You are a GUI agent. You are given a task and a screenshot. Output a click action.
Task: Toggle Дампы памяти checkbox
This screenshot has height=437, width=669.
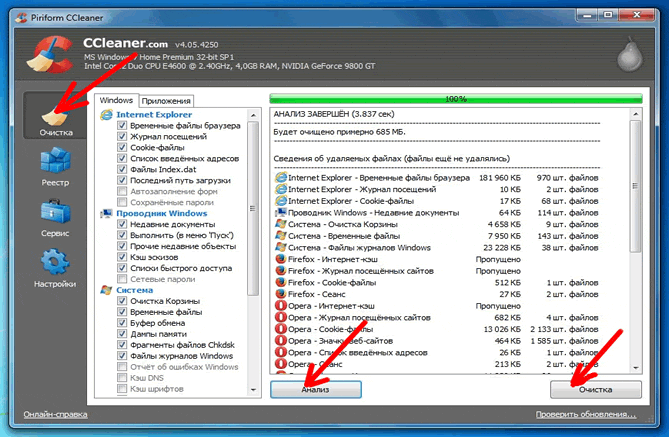122,334
